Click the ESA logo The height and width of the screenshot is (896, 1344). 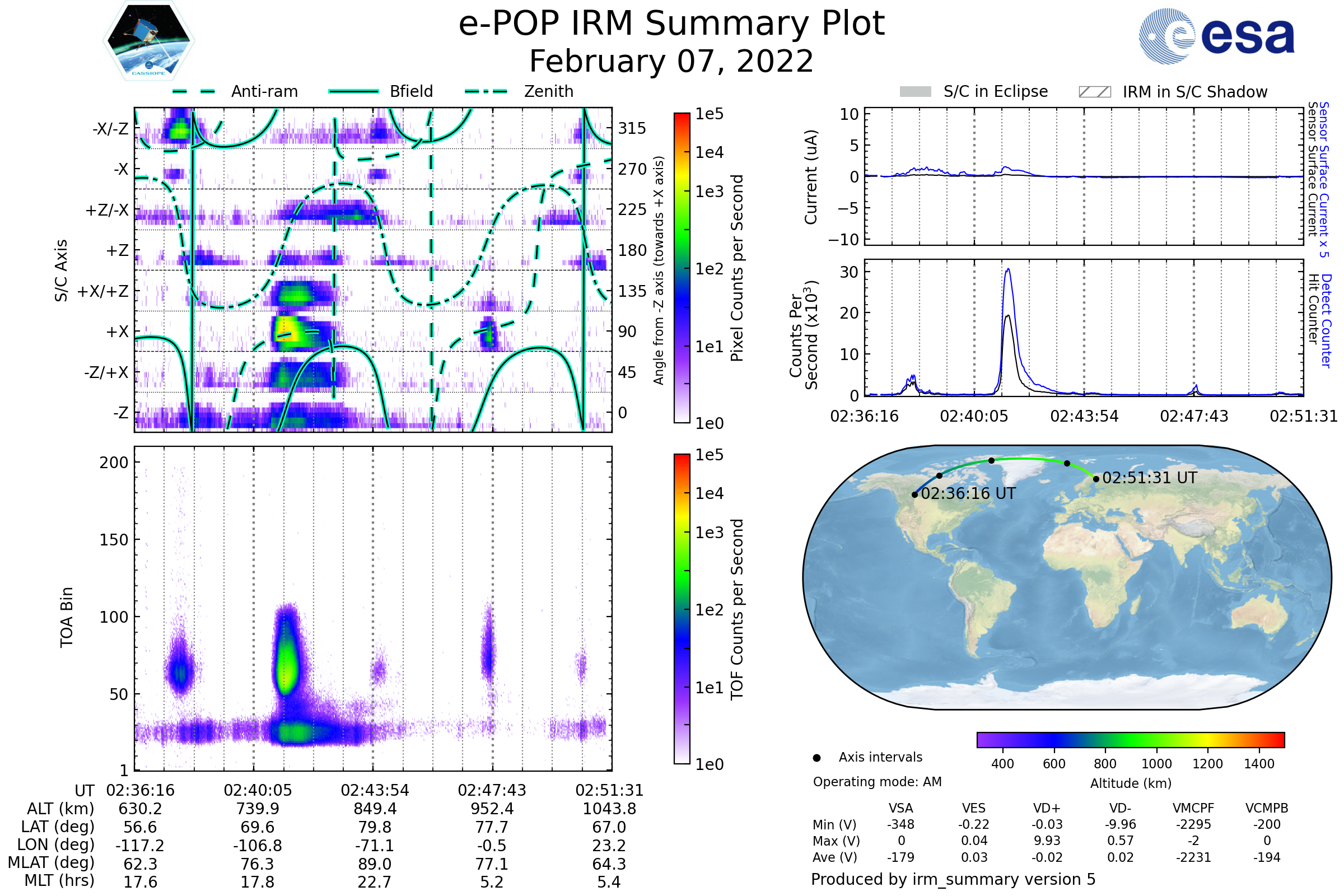(x=1216, y=36)
